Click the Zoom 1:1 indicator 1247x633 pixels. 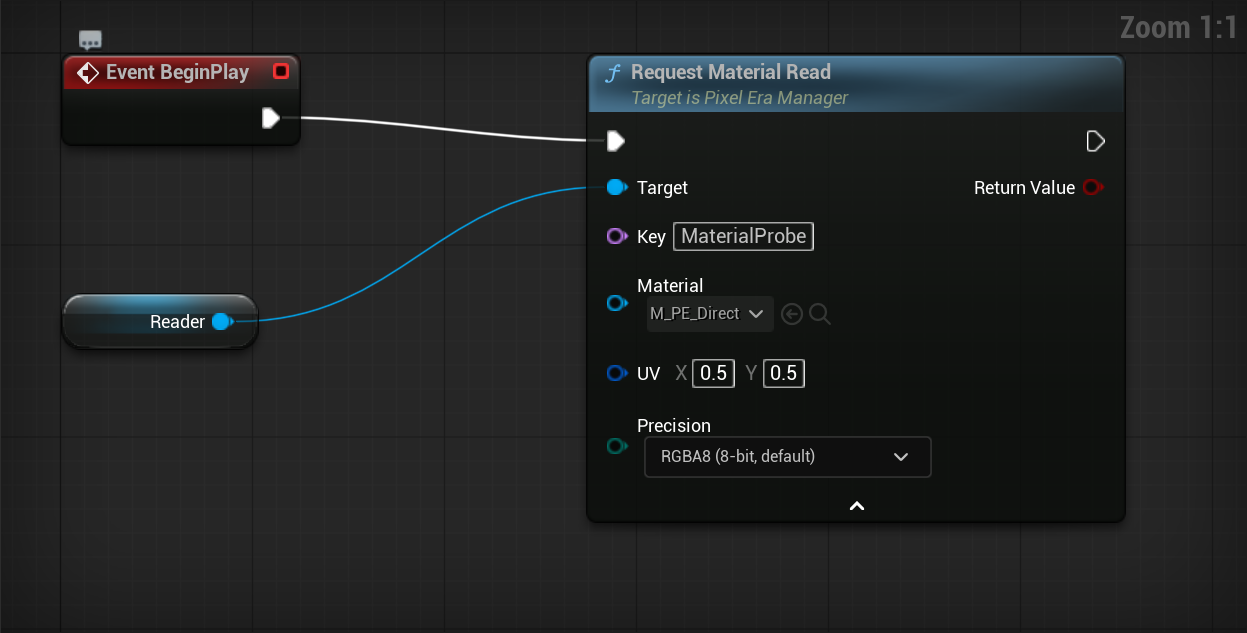click(x=1179, y=27)
